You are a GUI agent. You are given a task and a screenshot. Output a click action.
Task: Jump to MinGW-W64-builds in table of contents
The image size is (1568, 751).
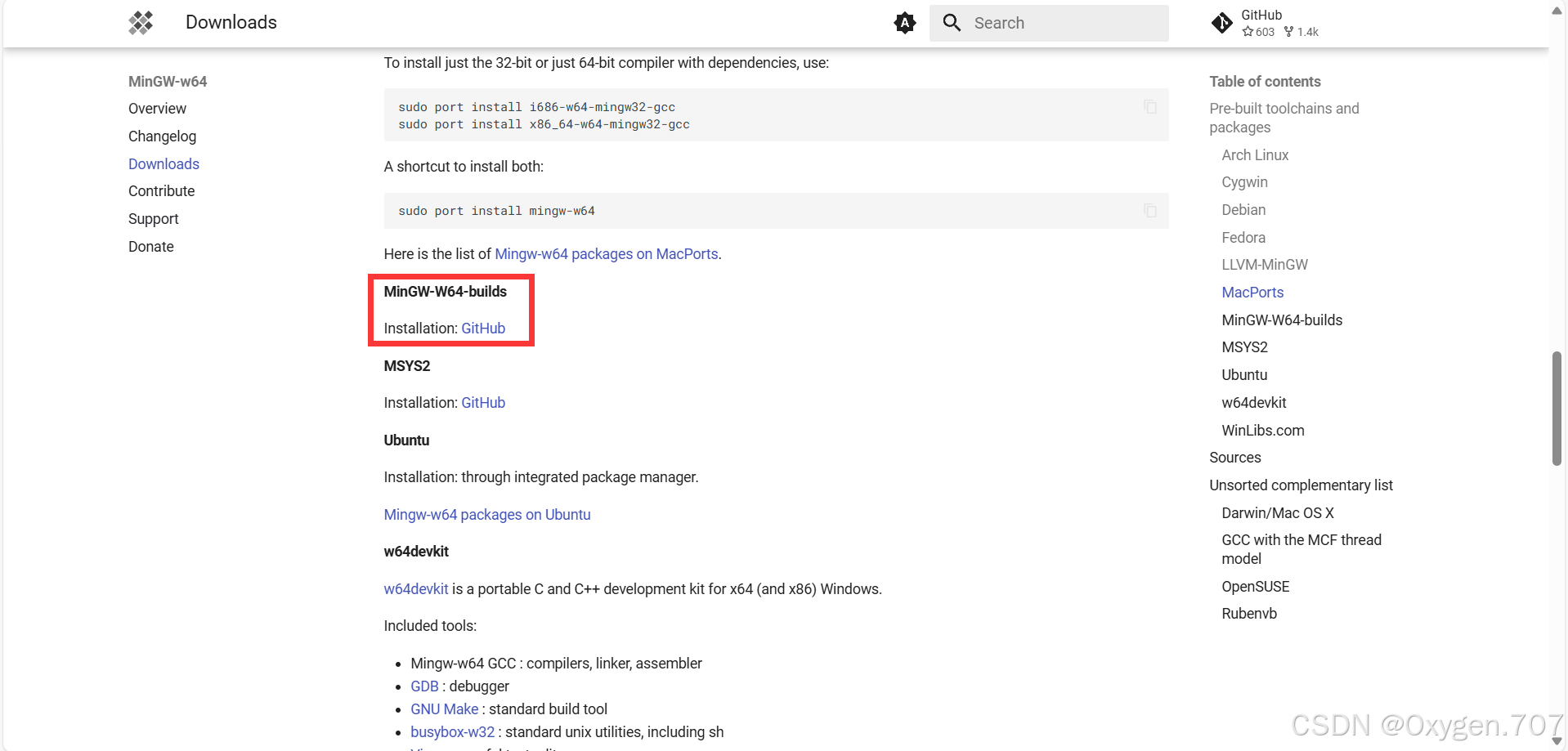pyautogui.click(x=1282, y=320)
